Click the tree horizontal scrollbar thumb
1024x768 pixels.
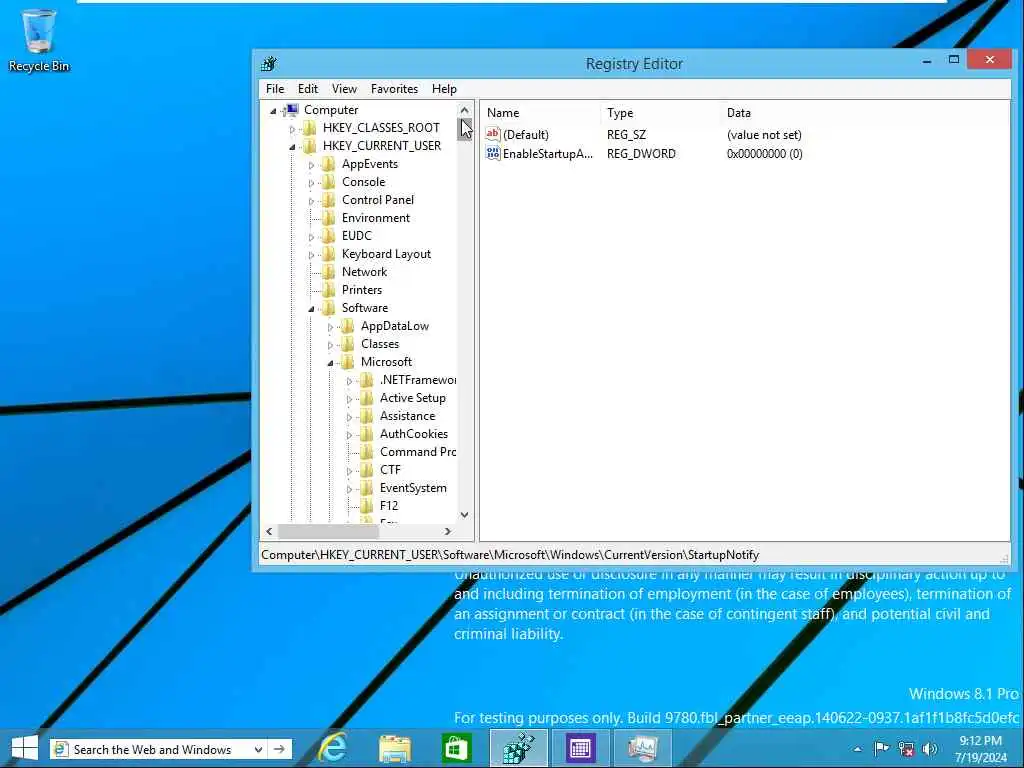pos(328,532)
